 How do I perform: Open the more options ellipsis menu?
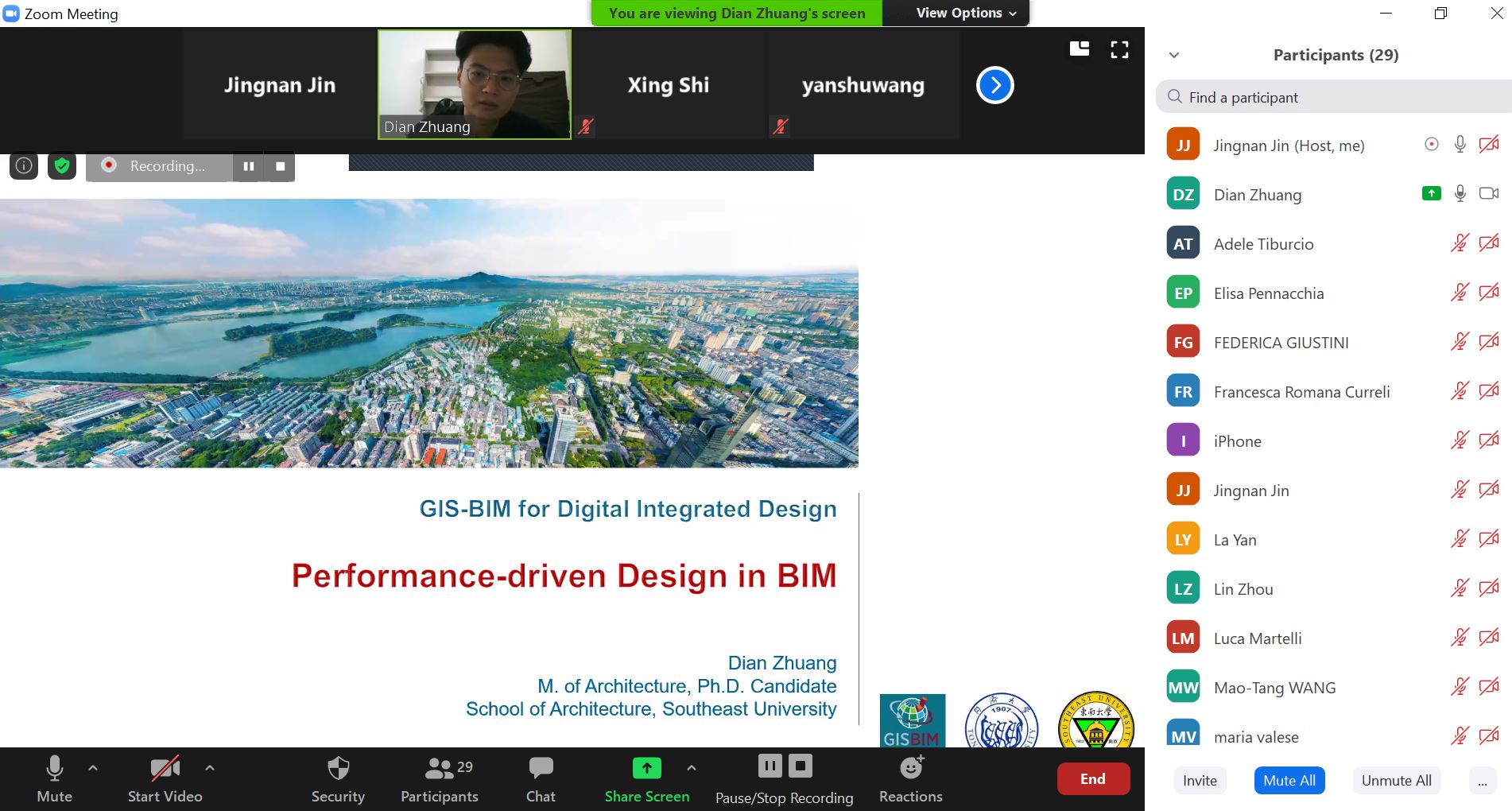(1482, 781)
